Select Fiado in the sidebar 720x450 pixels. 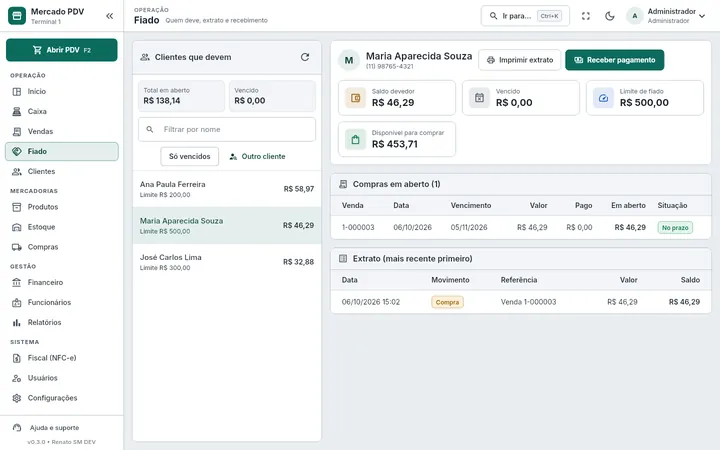[62, 152]
